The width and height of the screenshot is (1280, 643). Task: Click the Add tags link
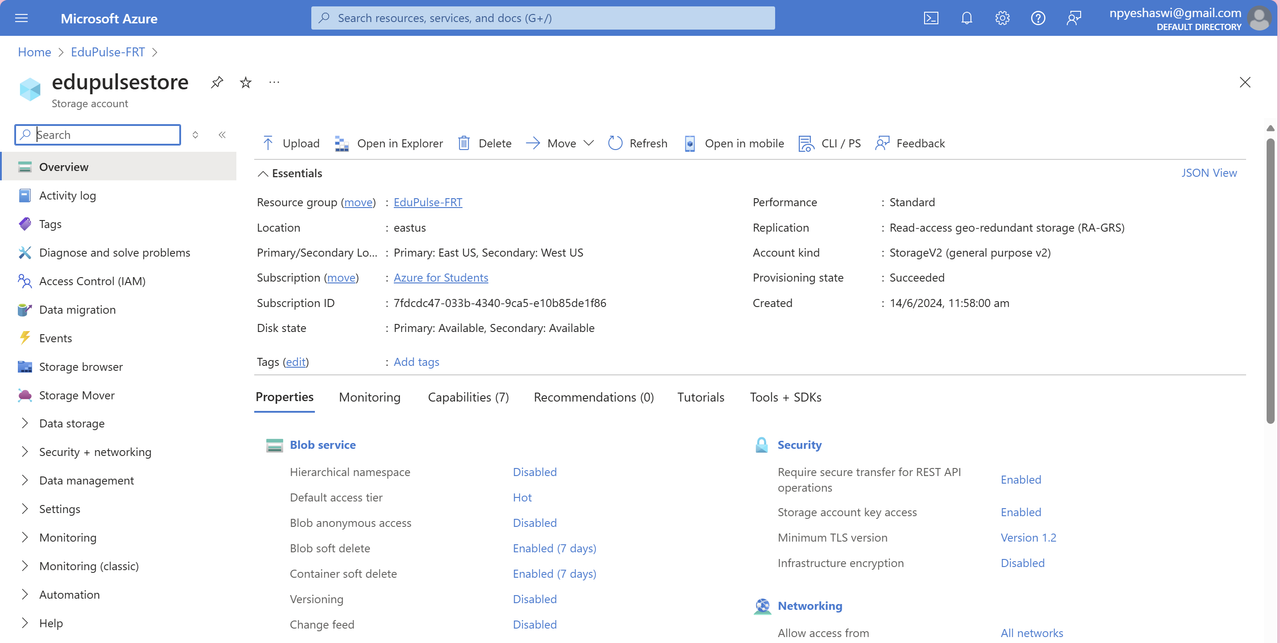416,362
